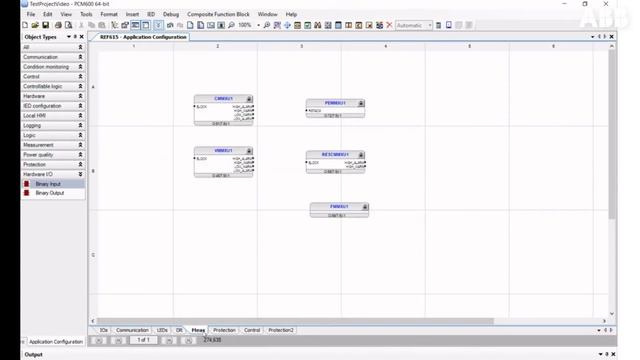Open the zoom level dropdown arrow

click(258, 25)
